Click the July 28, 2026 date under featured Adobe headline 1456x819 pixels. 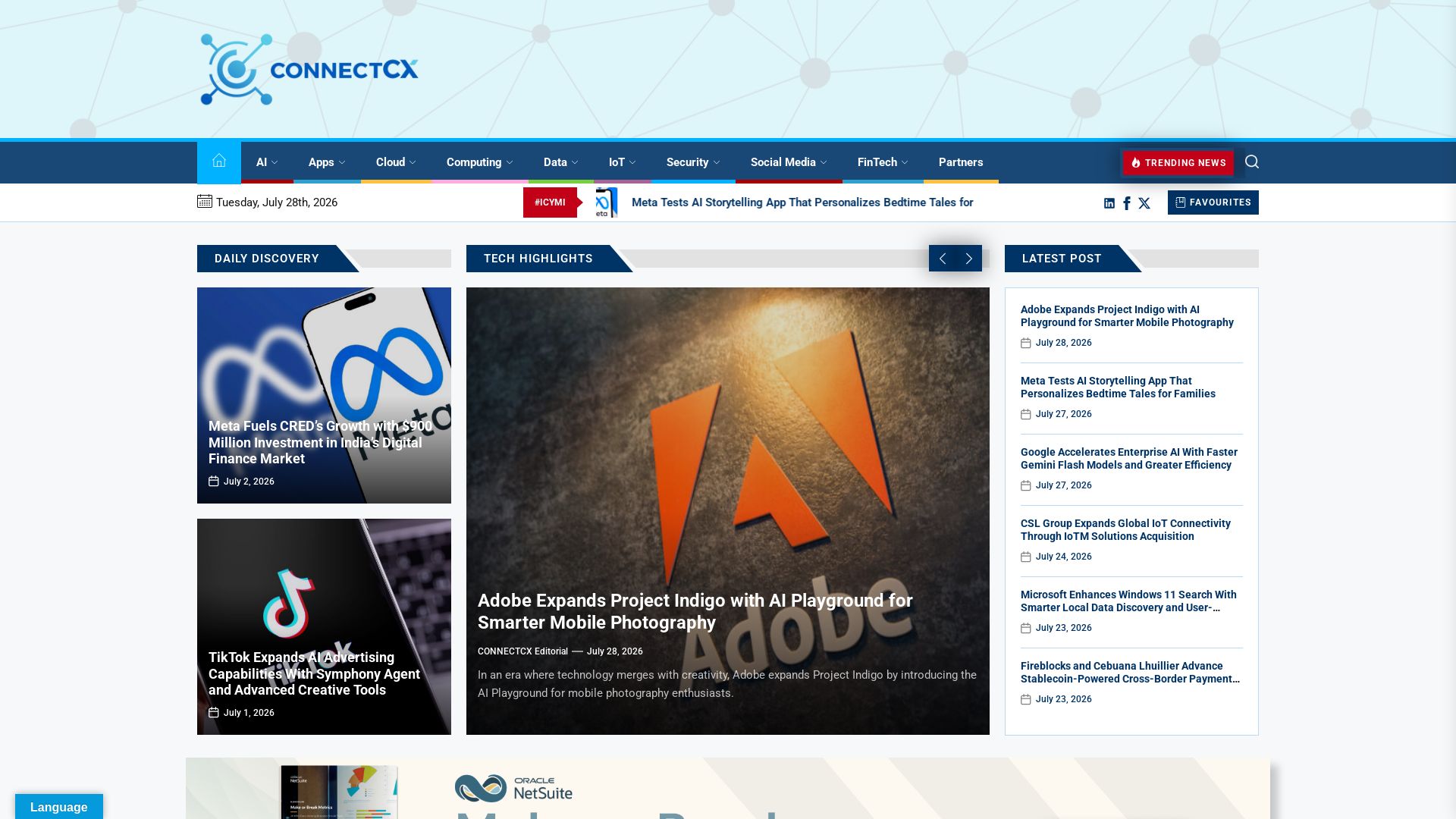[614, 651]
